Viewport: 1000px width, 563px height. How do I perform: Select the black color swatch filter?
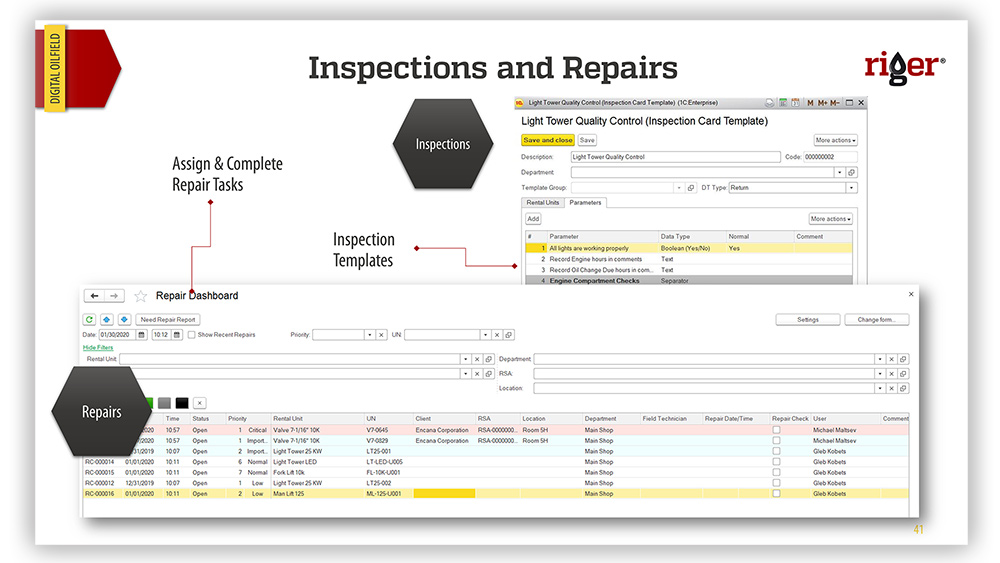tap(182, 403)
